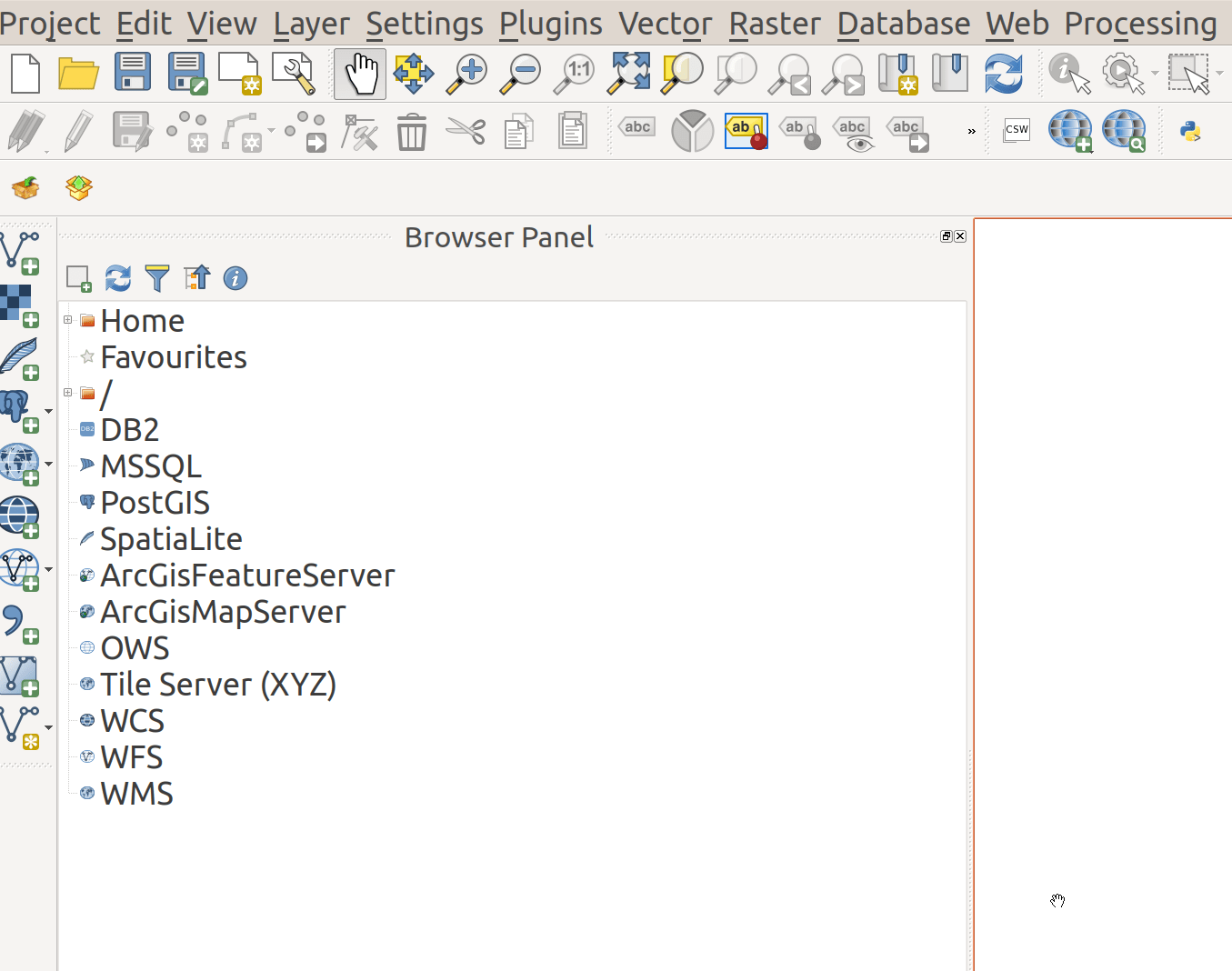The width and height of the screenshot is (1232, 971).
Task: Open the CSW MetaSearch catalogue client
Action: coord(1017,130)
